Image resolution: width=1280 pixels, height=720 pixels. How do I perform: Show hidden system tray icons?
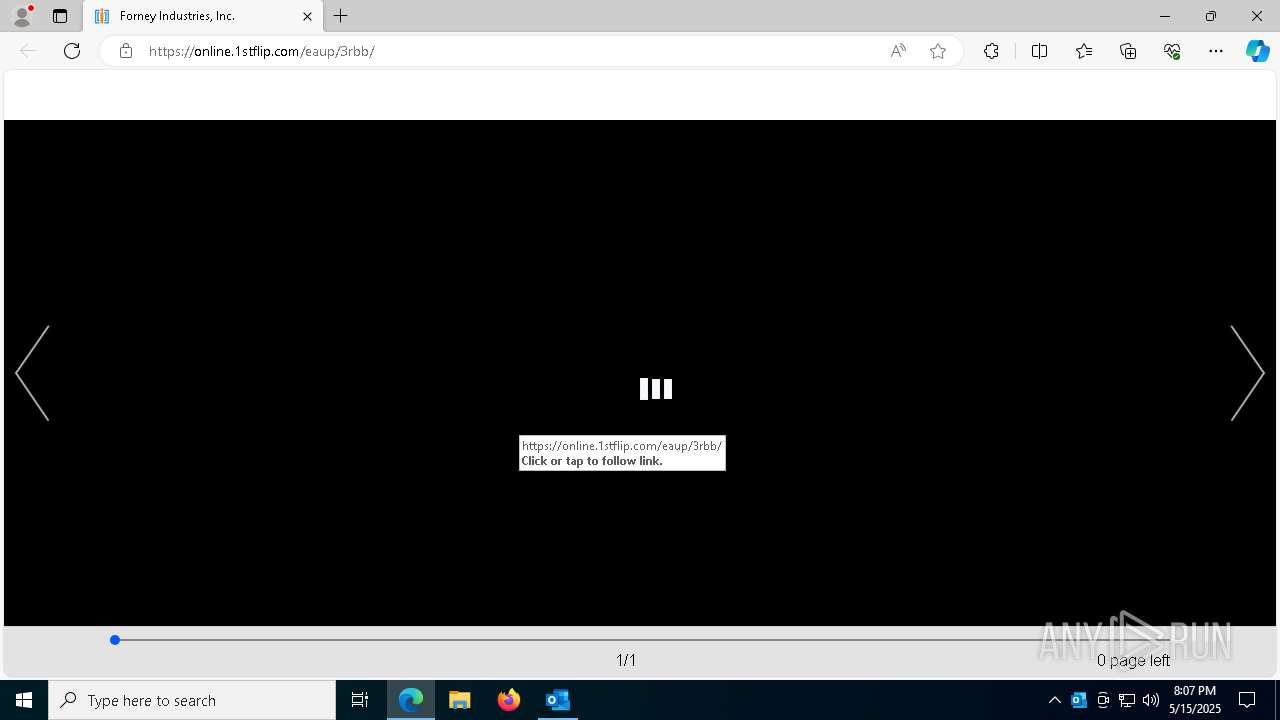(x=1054, y=700)
